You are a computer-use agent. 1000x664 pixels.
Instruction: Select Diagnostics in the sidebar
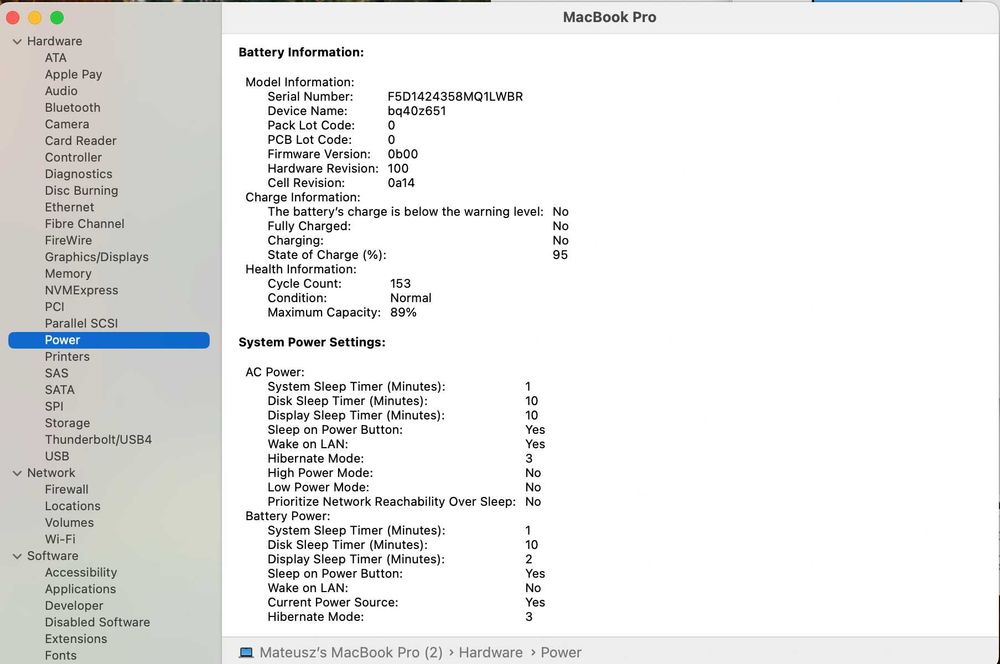(78, 174)
